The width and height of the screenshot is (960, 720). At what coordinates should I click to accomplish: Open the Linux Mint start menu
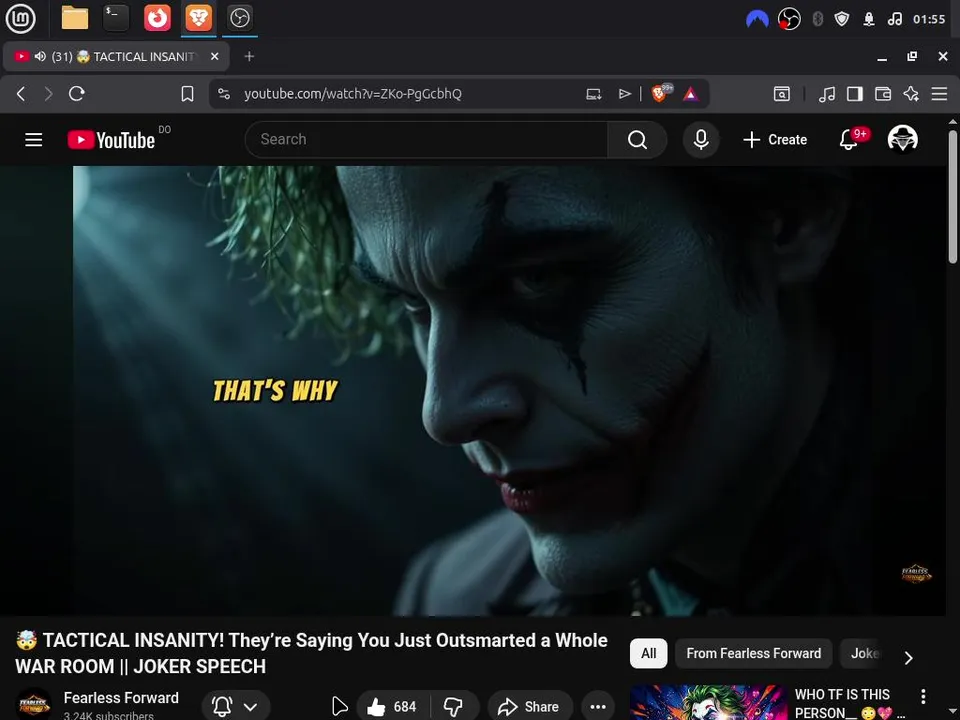tap(20, 18)
